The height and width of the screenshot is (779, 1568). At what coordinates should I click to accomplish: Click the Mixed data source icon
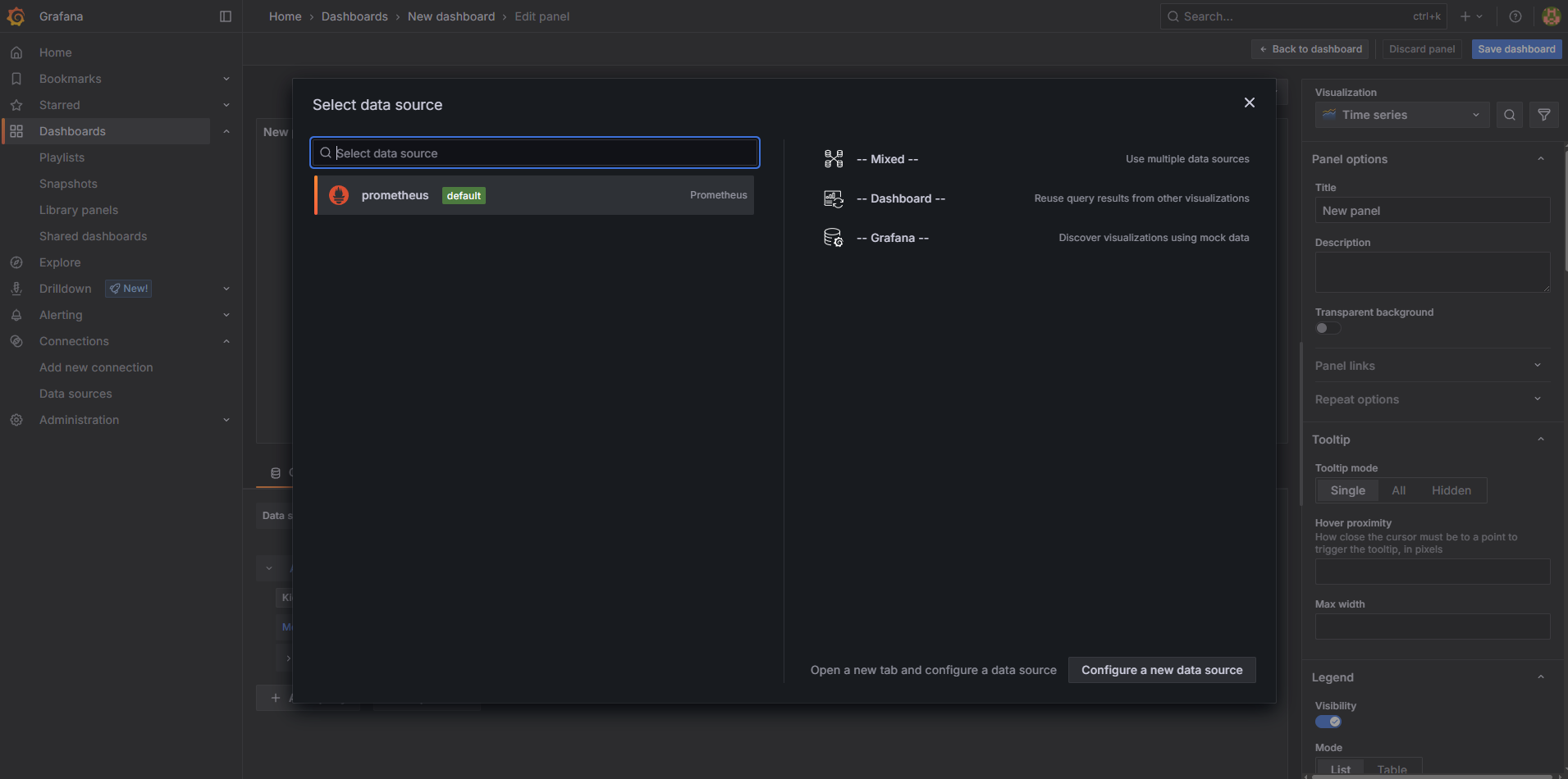point(834,159)
